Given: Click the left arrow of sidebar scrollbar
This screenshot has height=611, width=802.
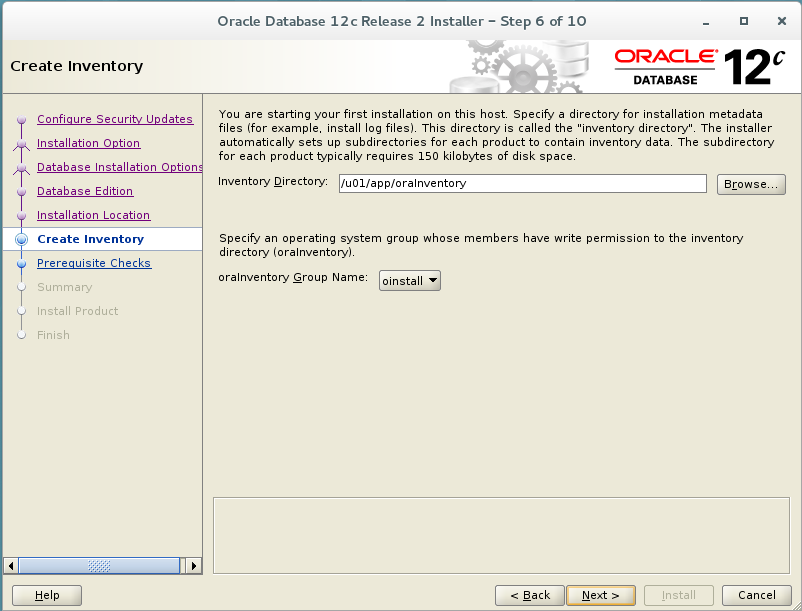Looking at the screenshot, I should pos(11,566).
